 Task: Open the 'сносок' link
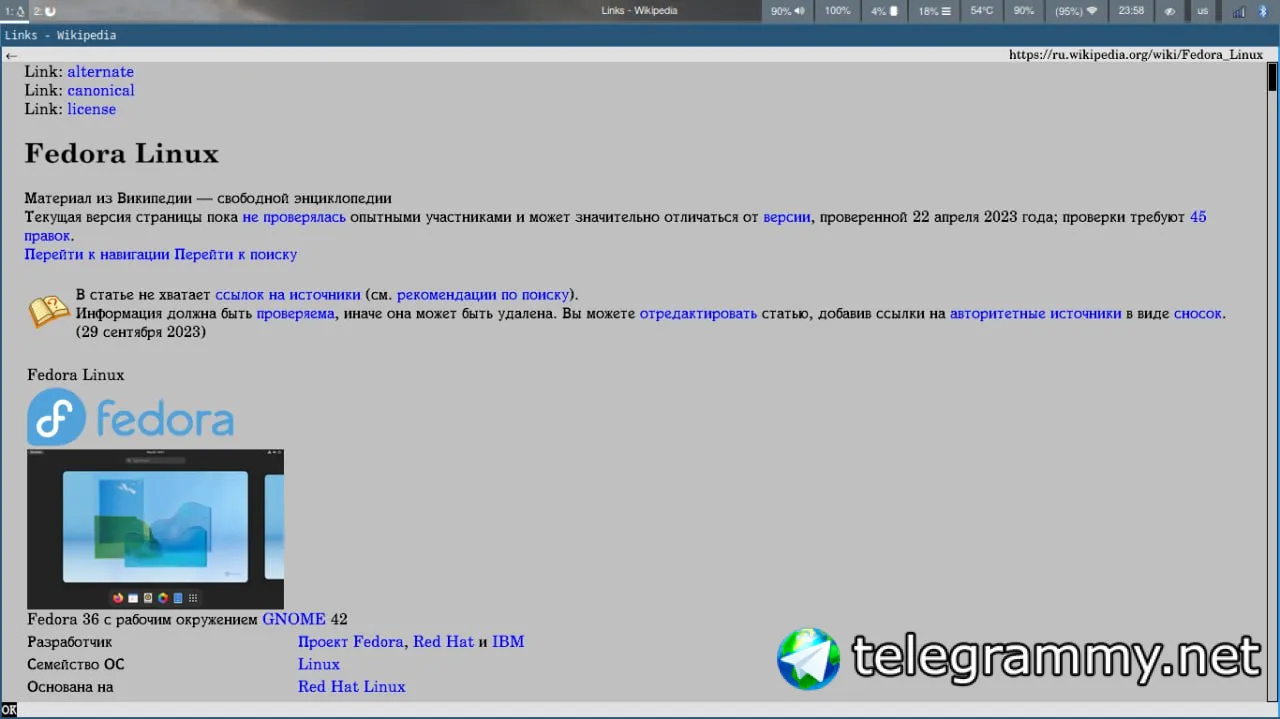tap(1198, 314)
